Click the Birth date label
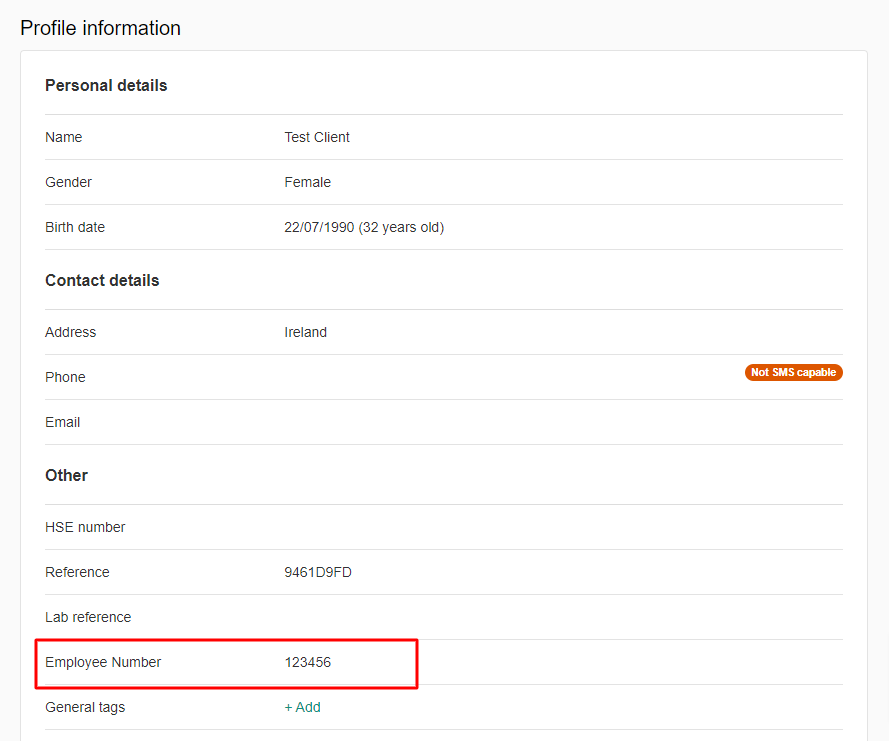This screenshot has height=741, width=889. (75, 227)
